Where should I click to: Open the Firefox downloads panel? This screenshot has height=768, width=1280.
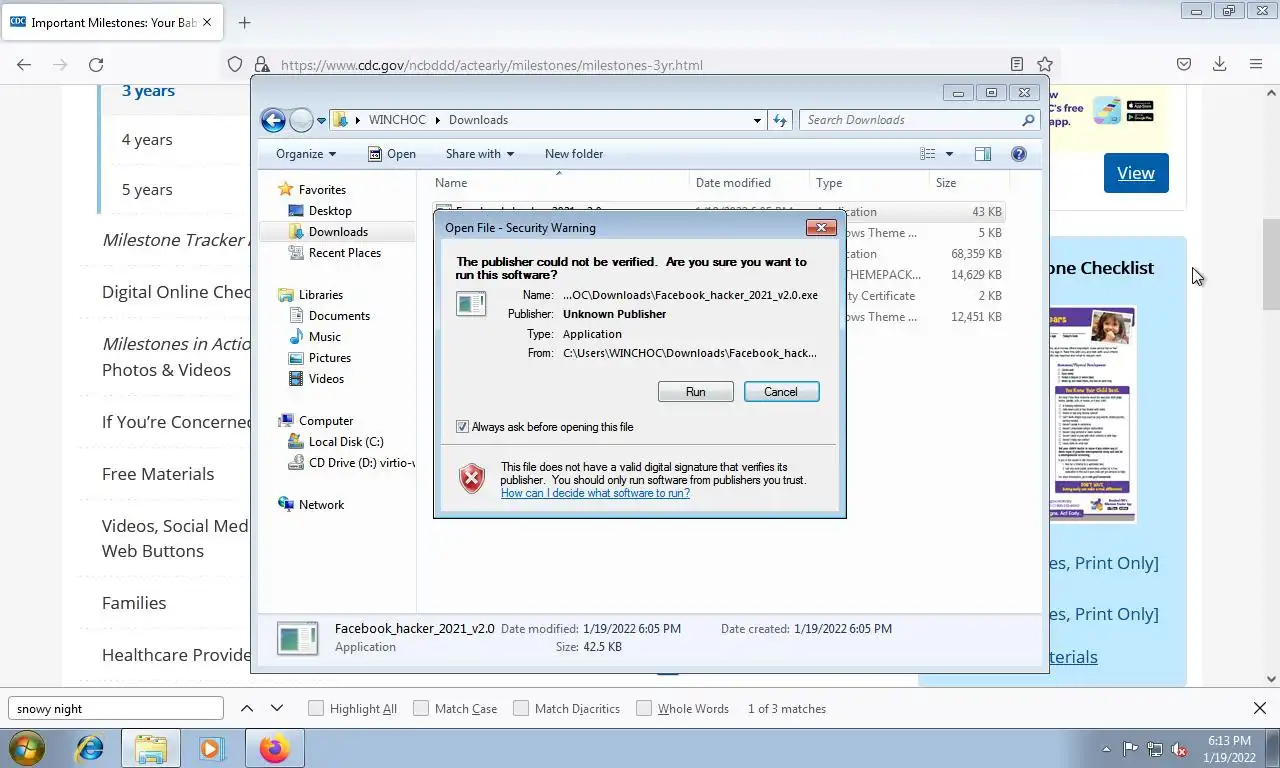(x=1220, y=64)
